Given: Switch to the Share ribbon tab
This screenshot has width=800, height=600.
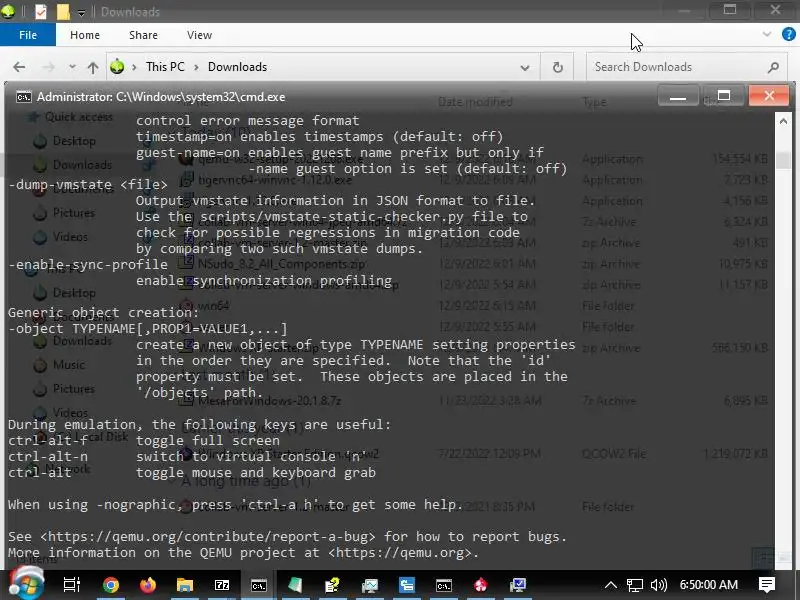Looking at the screenshot, I should [x=143, y=35].
